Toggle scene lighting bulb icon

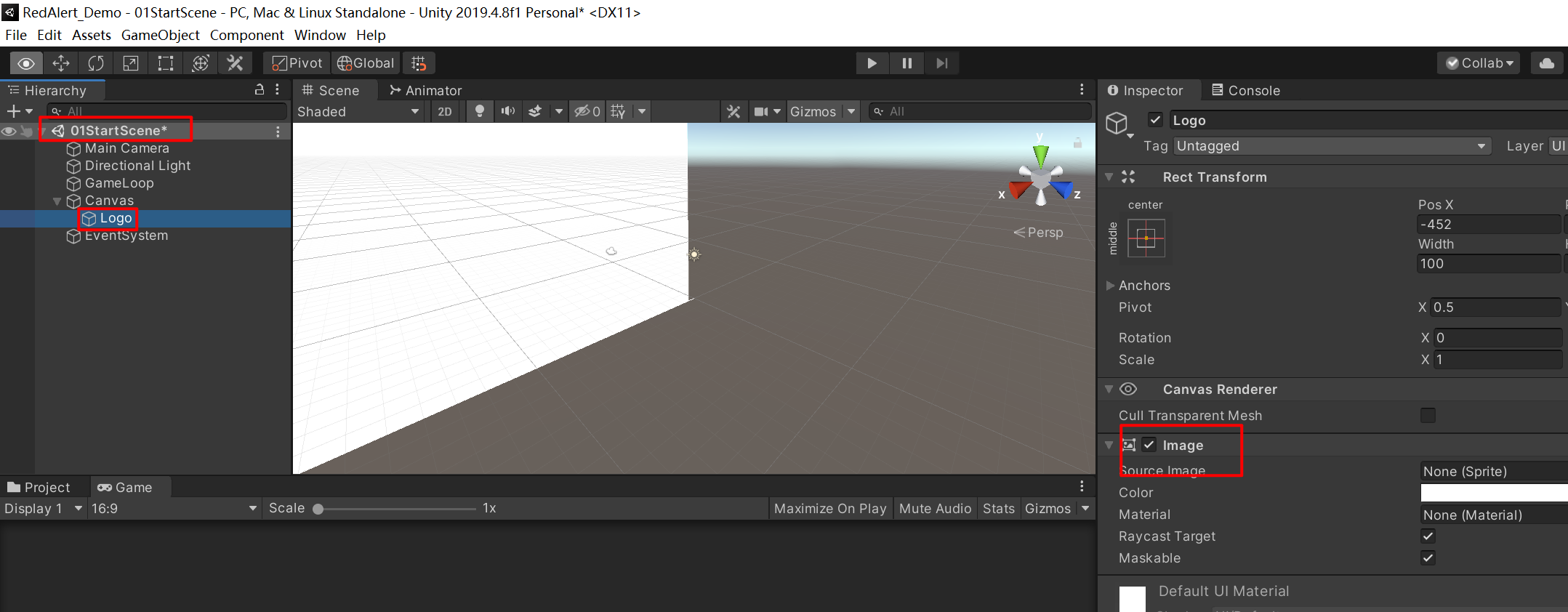[x=480, y=111]
